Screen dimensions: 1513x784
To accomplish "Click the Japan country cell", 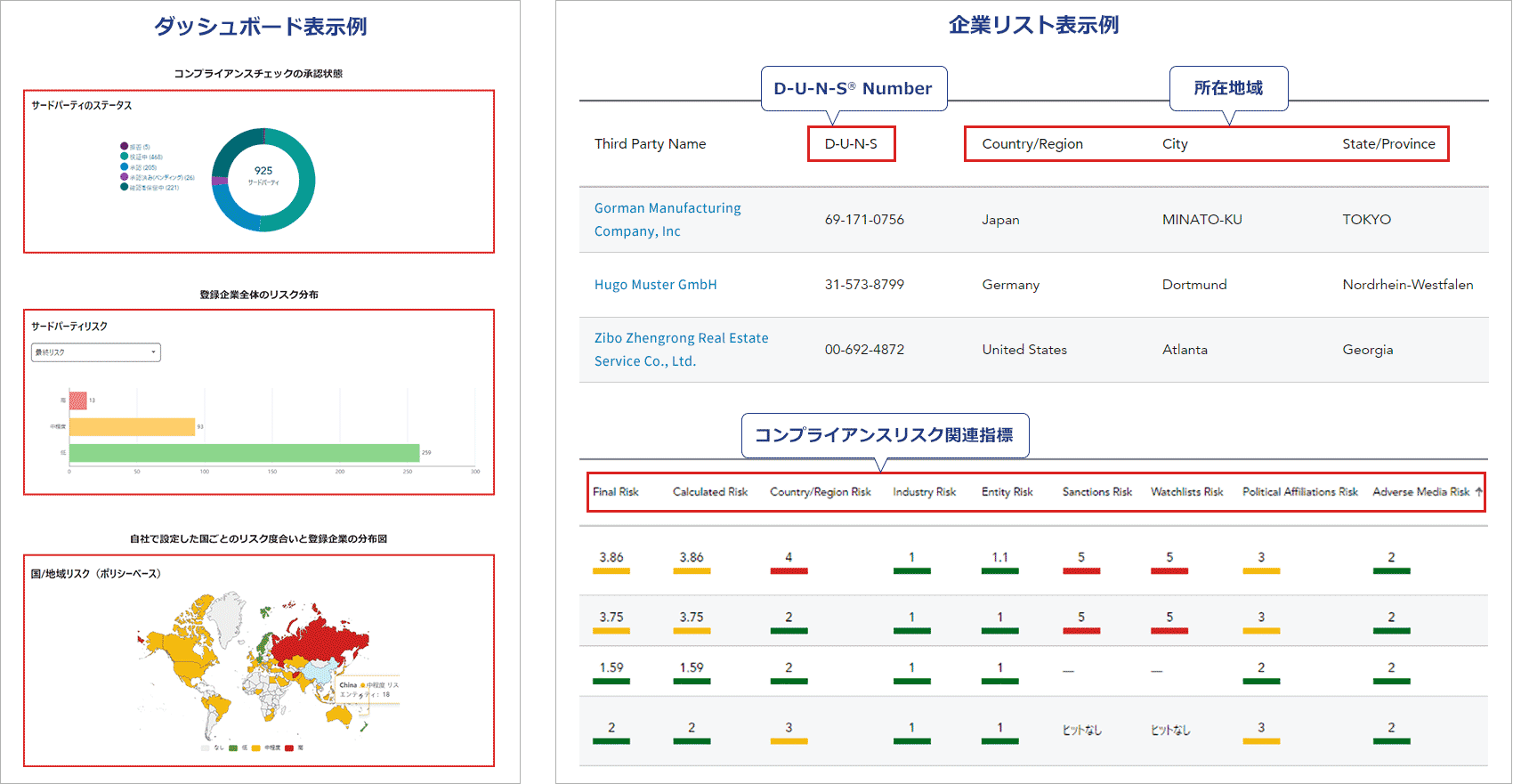I will coord(1001,220).
